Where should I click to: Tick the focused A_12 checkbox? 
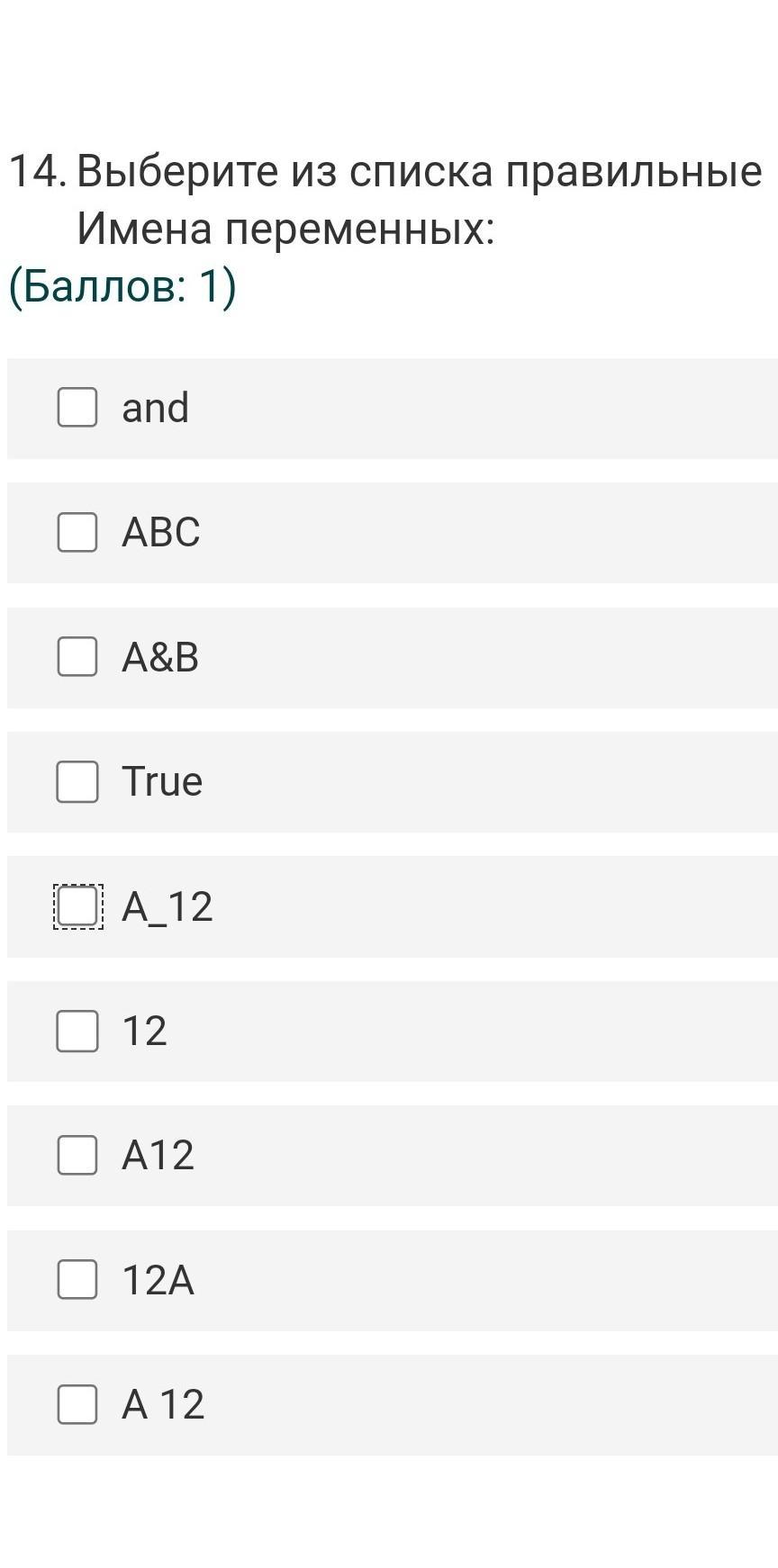(x=77, y=906)
